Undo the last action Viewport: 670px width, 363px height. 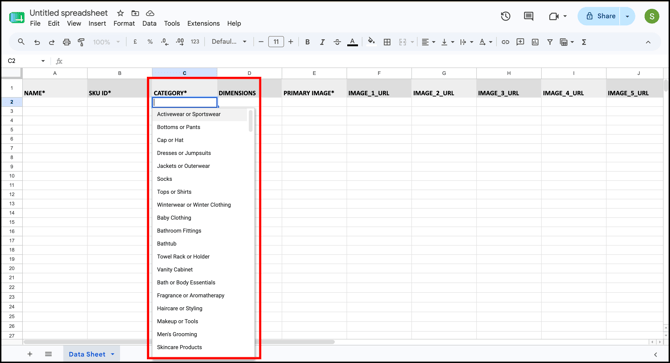(37, 42)
